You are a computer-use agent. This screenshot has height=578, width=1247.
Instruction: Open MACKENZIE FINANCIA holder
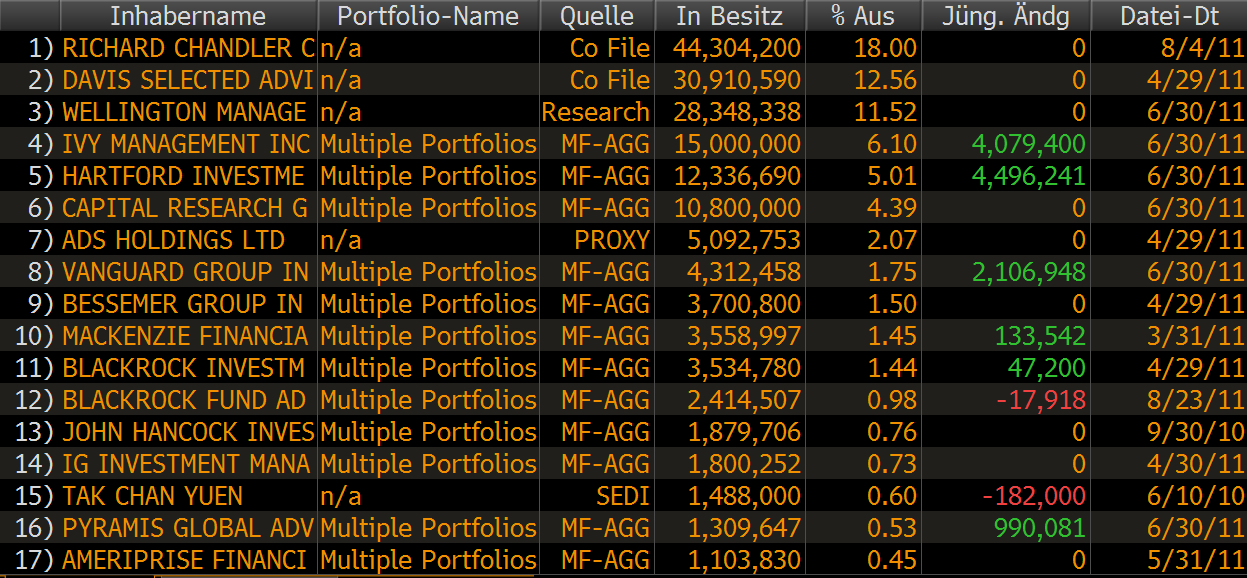click(x=185, y=336)
